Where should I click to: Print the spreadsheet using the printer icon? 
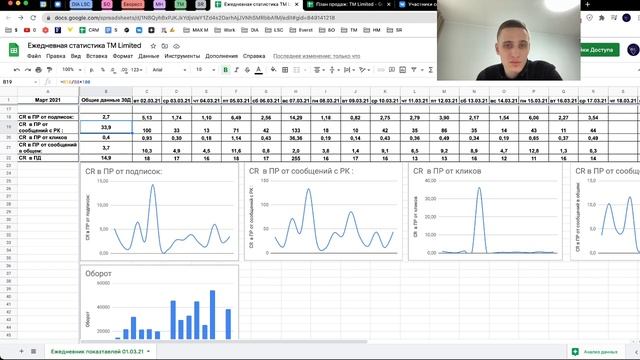click(x=39, y=70)
